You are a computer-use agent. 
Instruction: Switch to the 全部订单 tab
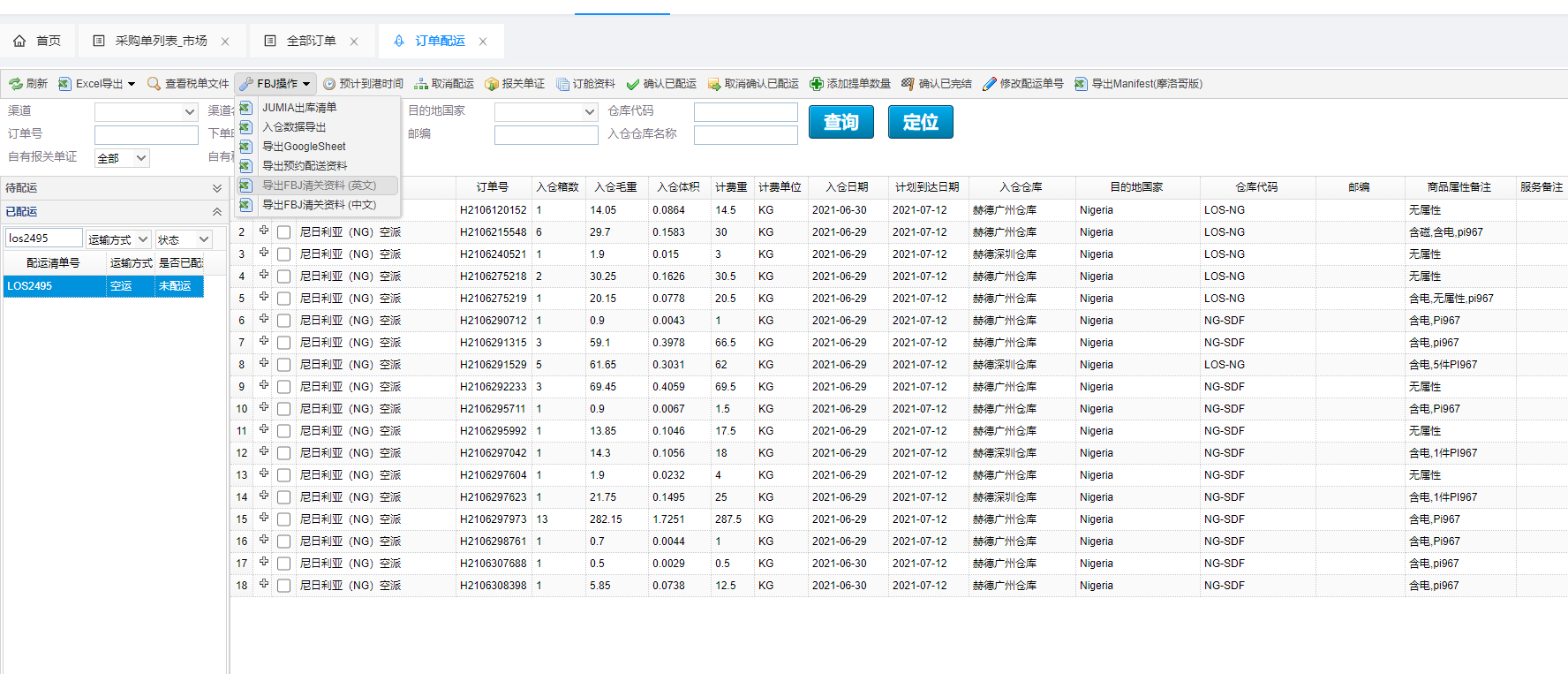(311, 41)
